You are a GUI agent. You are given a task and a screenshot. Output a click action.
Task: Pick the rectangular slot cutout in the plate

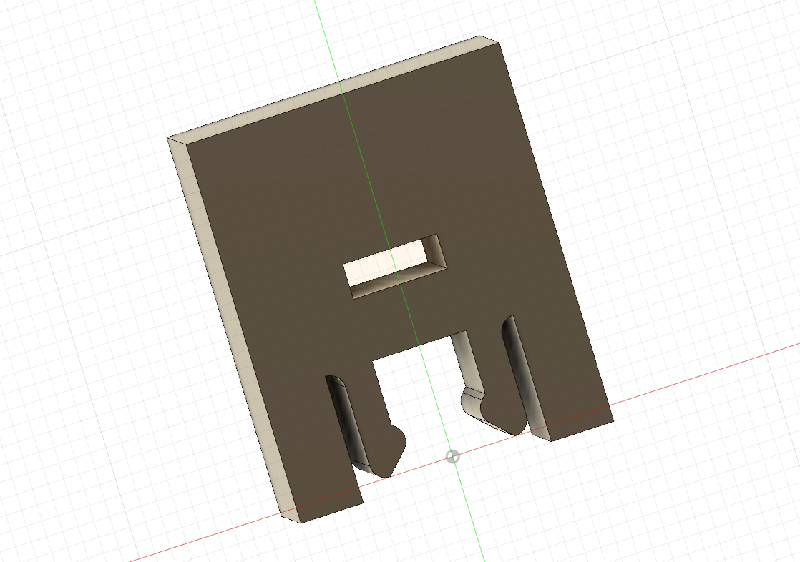394,267
